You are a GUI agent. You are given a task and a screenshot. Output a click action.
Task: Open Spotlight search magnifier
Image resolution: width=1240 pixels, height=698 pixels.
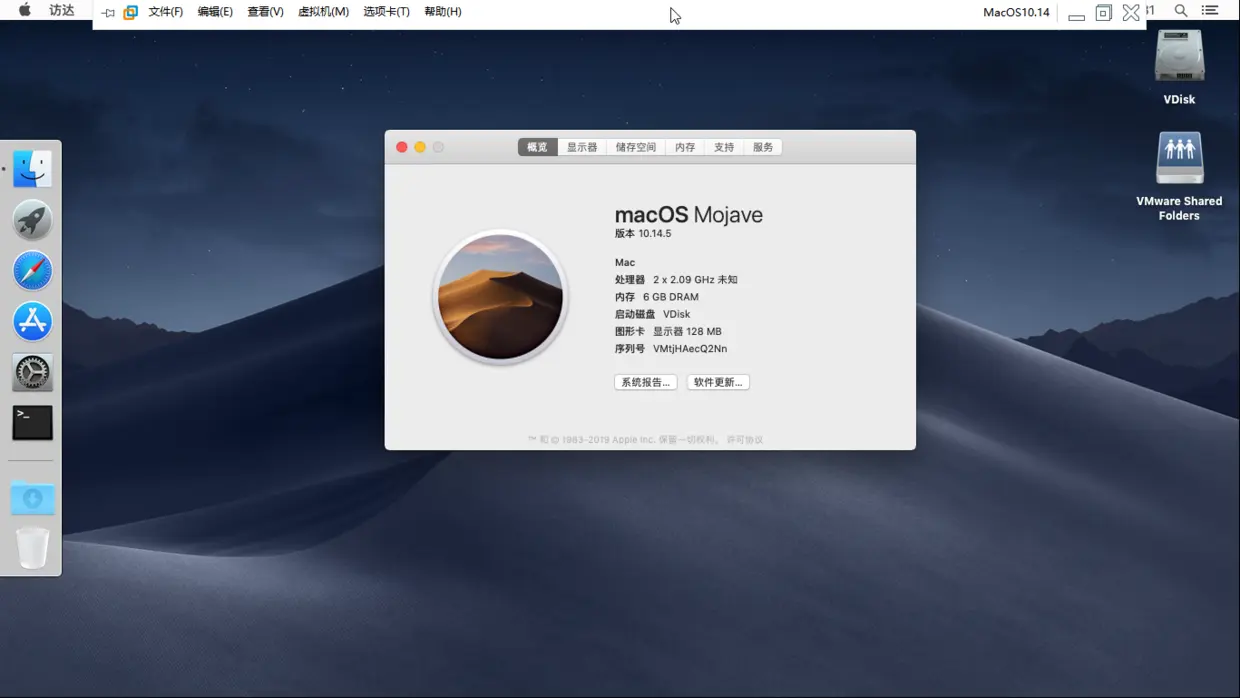[1181, 10]
